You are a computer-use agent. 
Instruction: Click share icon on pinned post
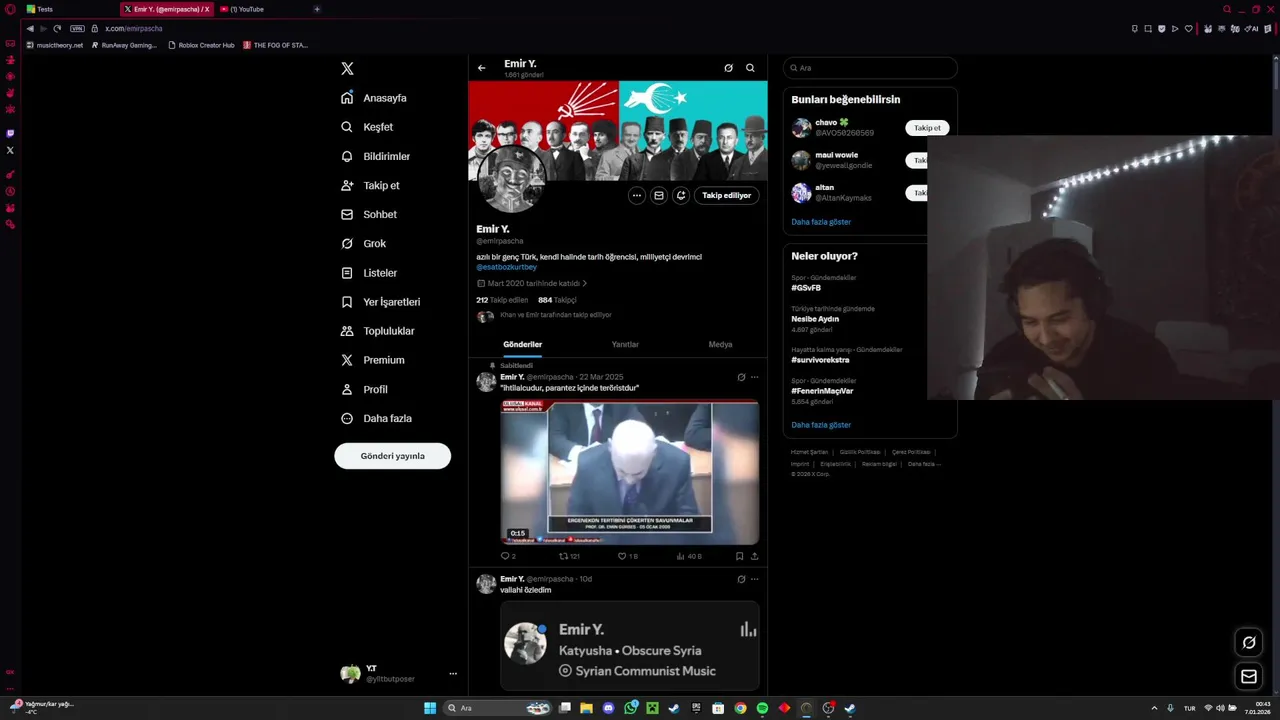click(x=754, y=556)
